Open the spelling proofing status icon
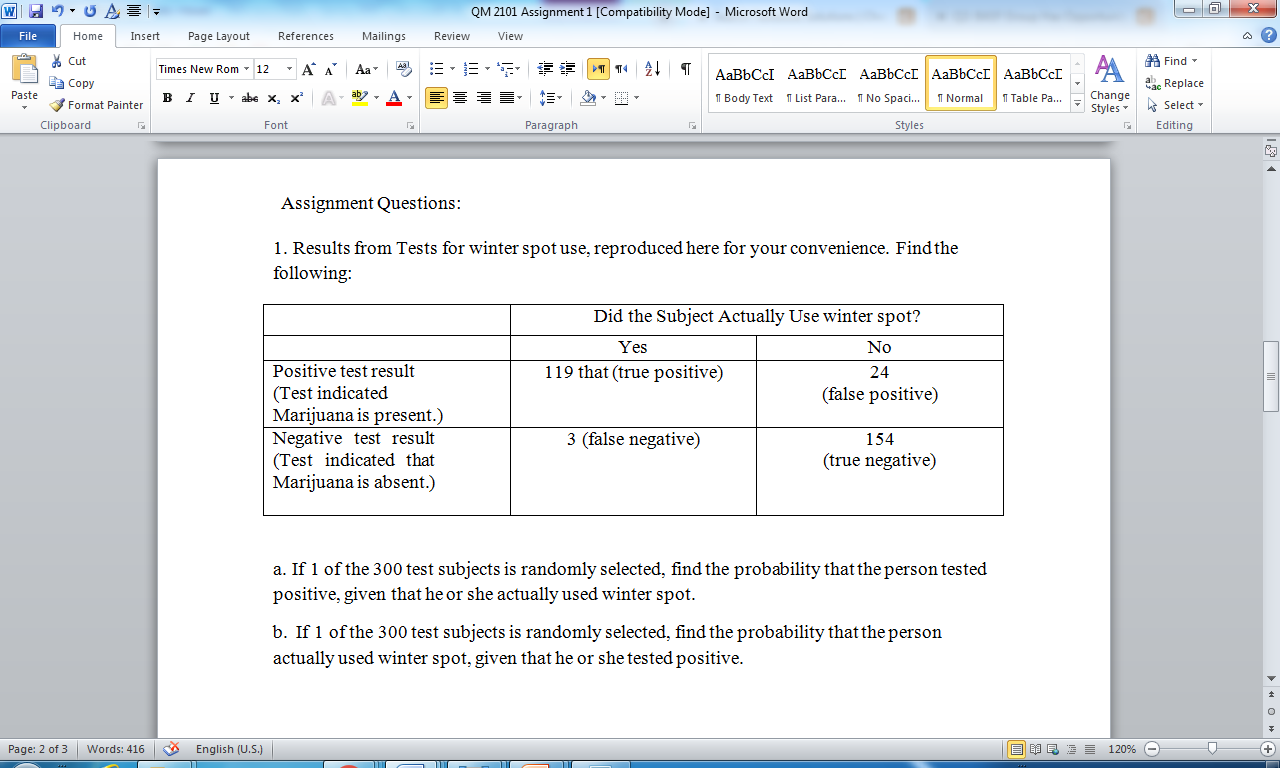Viewport: 1280px width, 768px height. 171,749
